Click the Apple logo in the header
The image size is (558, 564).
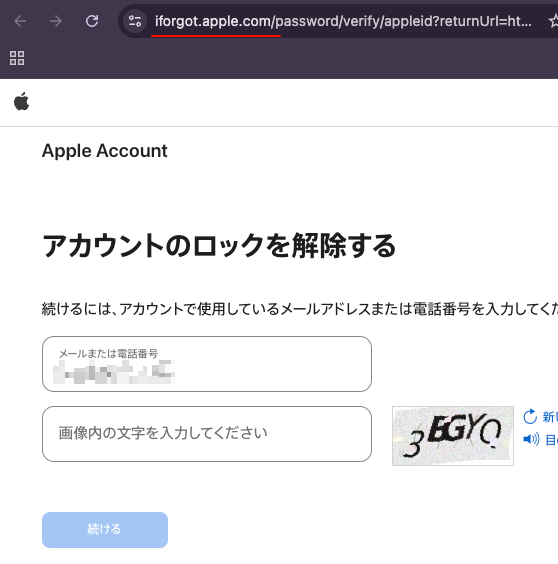[x=22, y=101]
